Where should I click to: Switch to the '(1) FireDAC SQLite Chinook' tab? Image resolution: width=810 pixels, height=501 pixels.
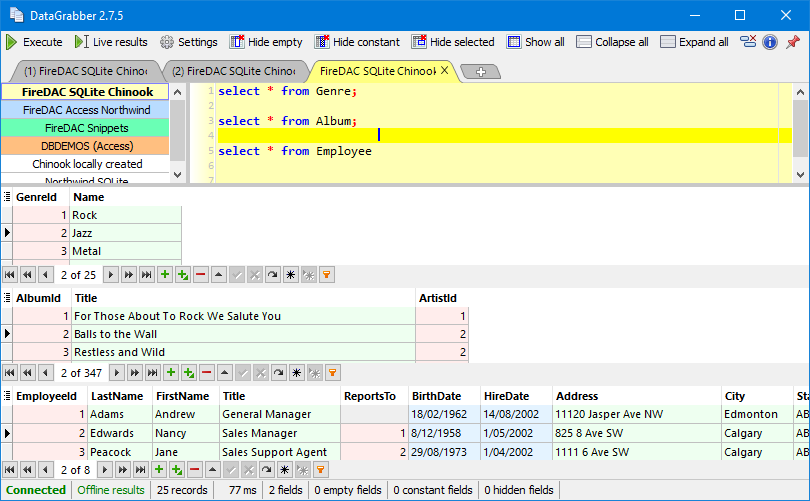pyautogui.click(x=84, y=72)
